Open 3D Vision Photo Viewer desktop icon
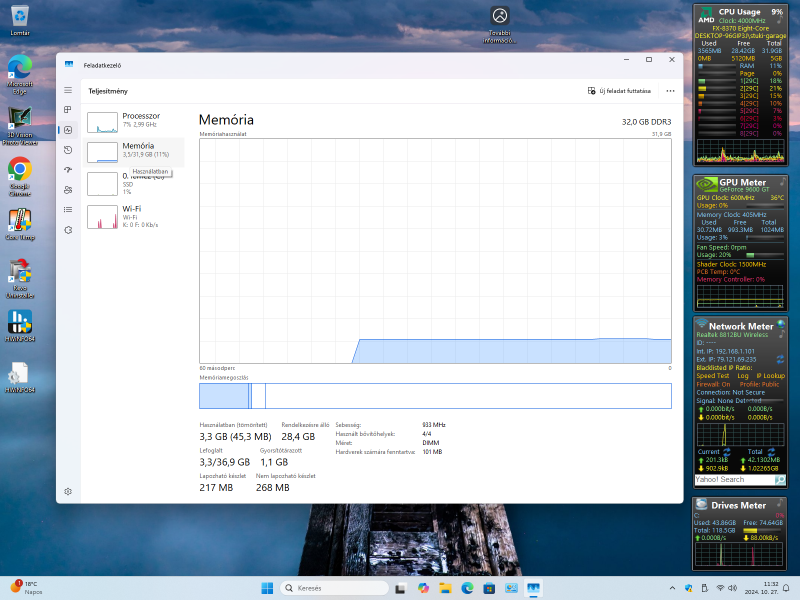This screenshot has height=600, width=800. 20,126
